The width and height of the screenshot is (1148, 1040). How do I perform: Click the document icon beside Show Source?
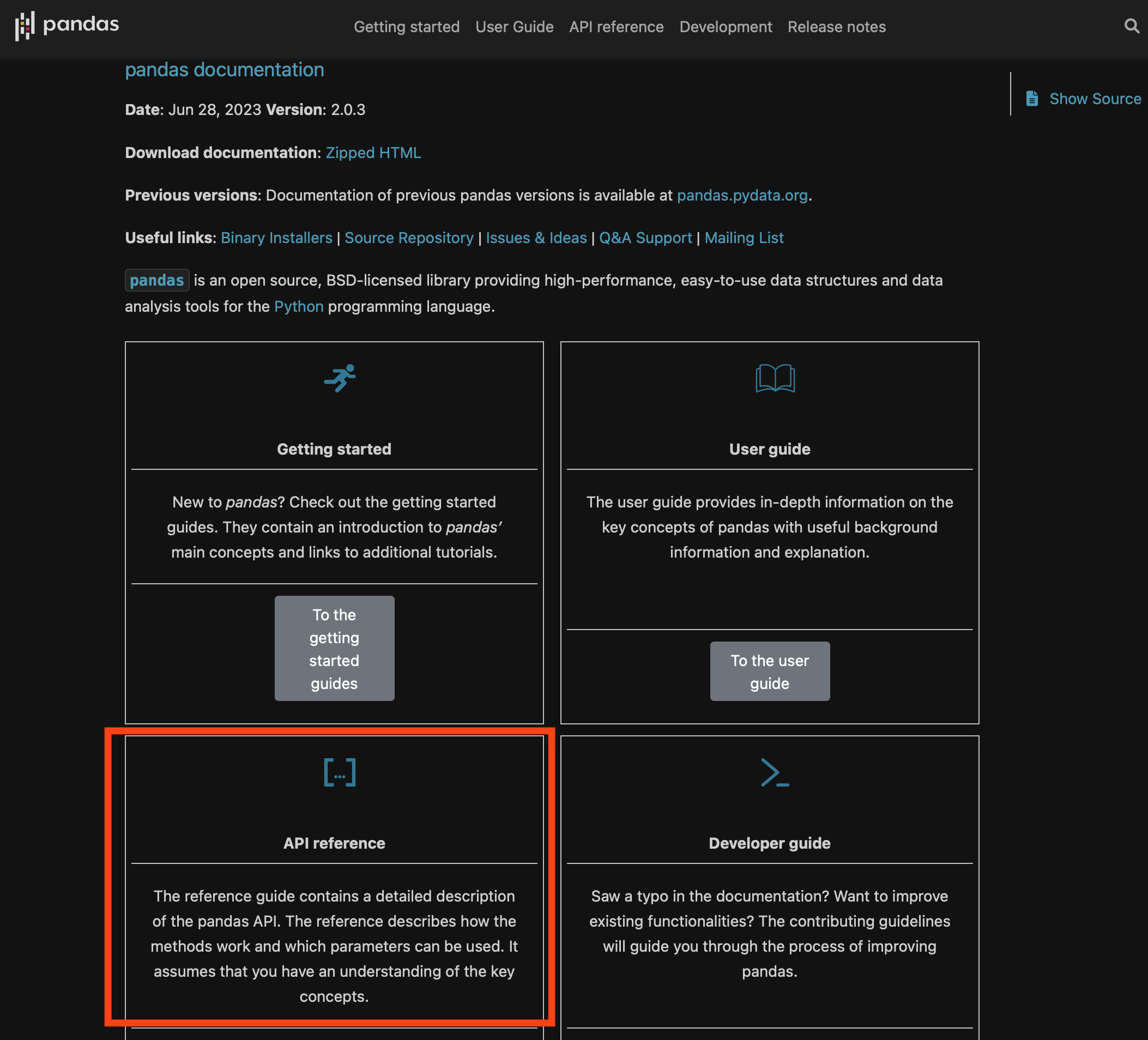1032,99
